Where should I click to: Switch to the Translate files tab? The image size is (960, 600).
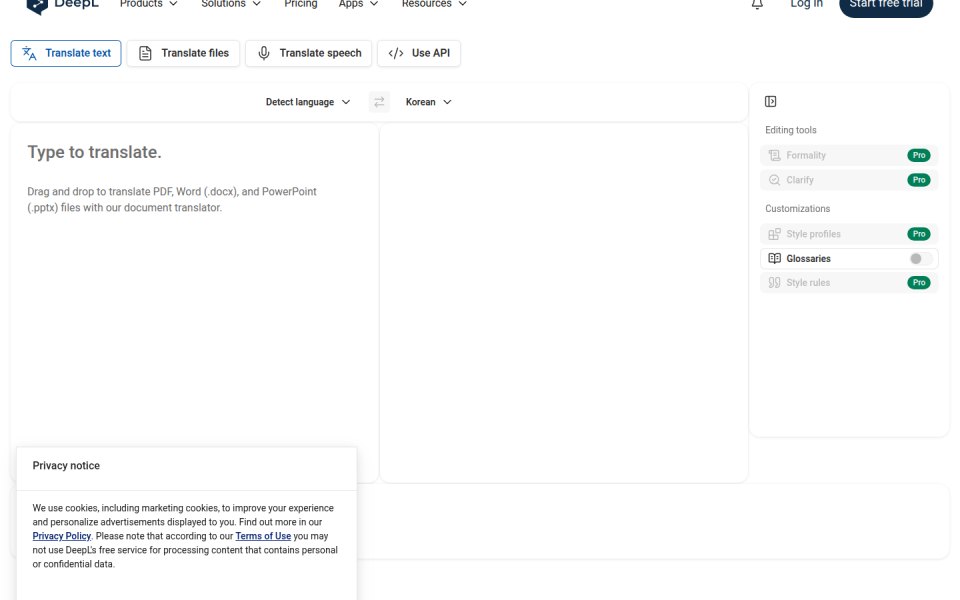point(183,53)
